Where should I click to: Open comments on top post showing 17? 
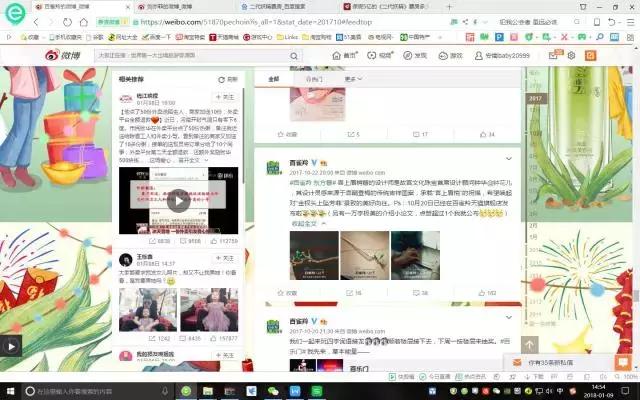pyautogui.click(x=420, y=134)
